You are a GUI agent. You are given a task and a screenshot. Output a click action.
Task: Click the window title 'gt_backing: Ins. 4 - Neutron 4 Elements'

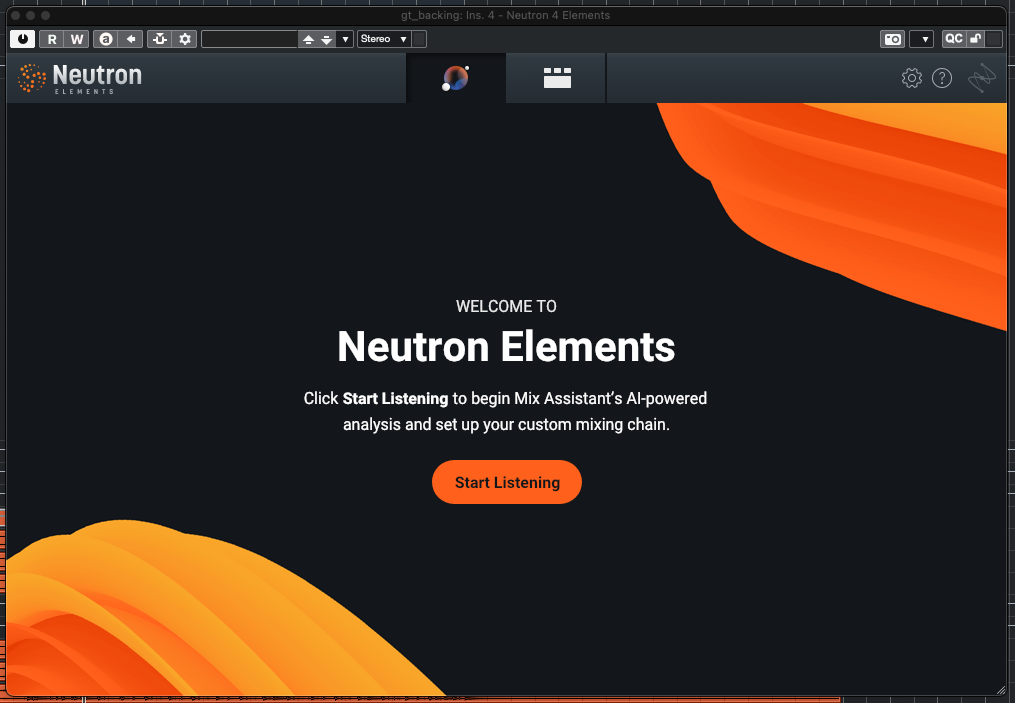(x=505, y=15)
